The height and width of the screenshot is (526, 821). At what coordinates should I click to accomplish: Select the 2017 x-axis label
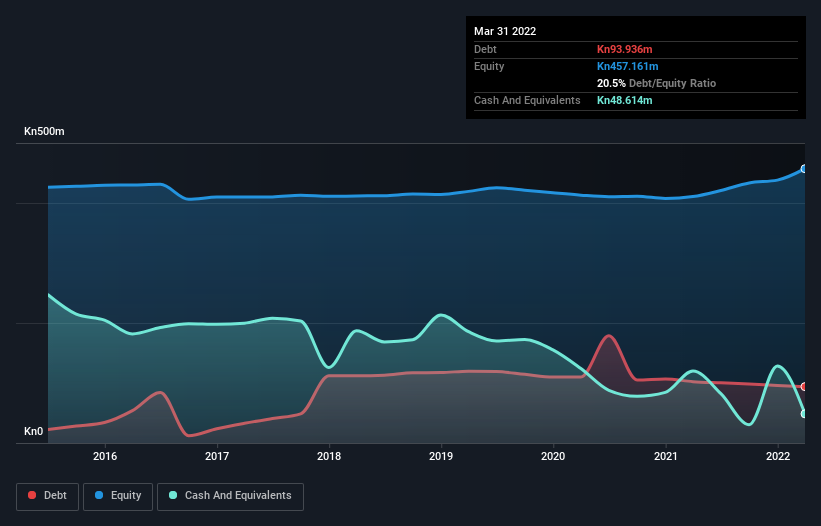(217, 456)
